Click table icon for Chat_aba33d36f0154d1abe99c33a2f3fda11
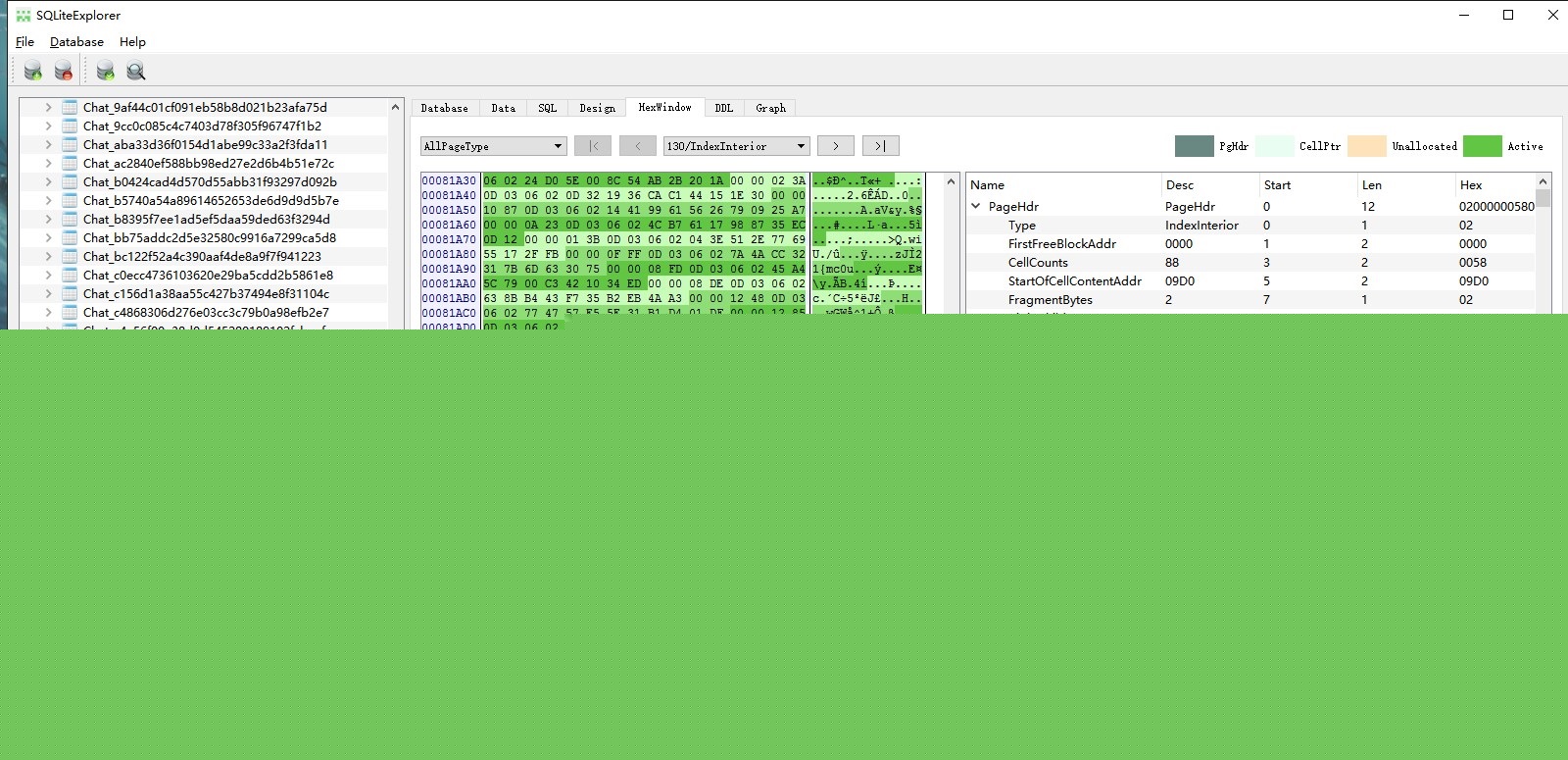Screen dimensions: 1568x760 (x=70, y=145)
